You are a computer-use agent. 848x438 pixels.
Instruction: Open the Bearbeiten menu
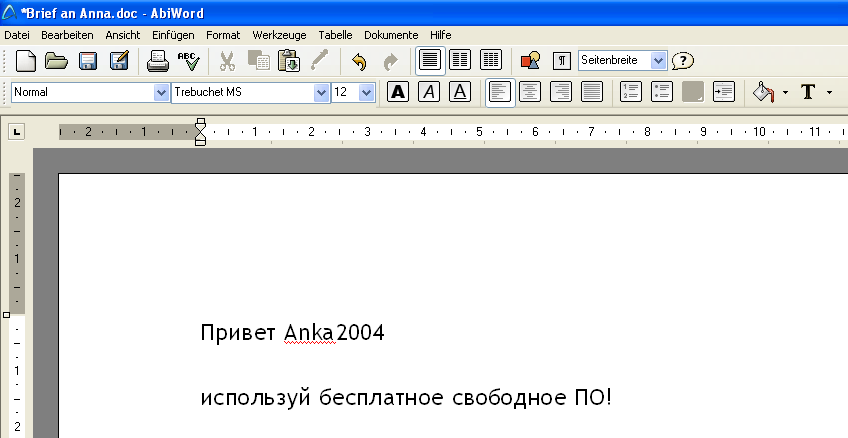pyautogui.click(x=67, y=35)
